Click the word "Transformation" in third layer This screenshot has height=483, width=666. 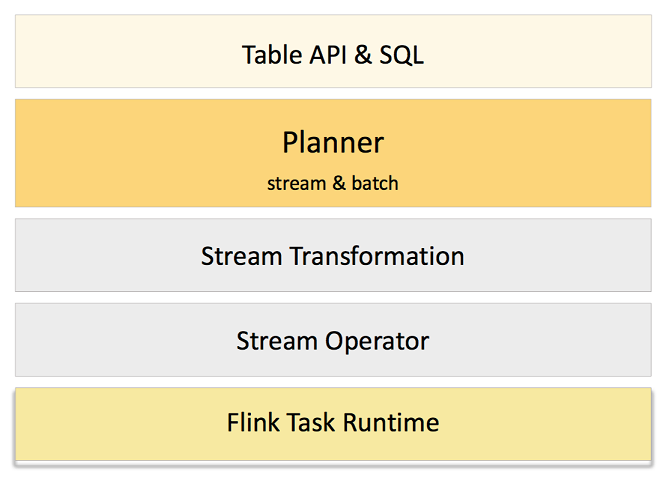click(377, 256)
